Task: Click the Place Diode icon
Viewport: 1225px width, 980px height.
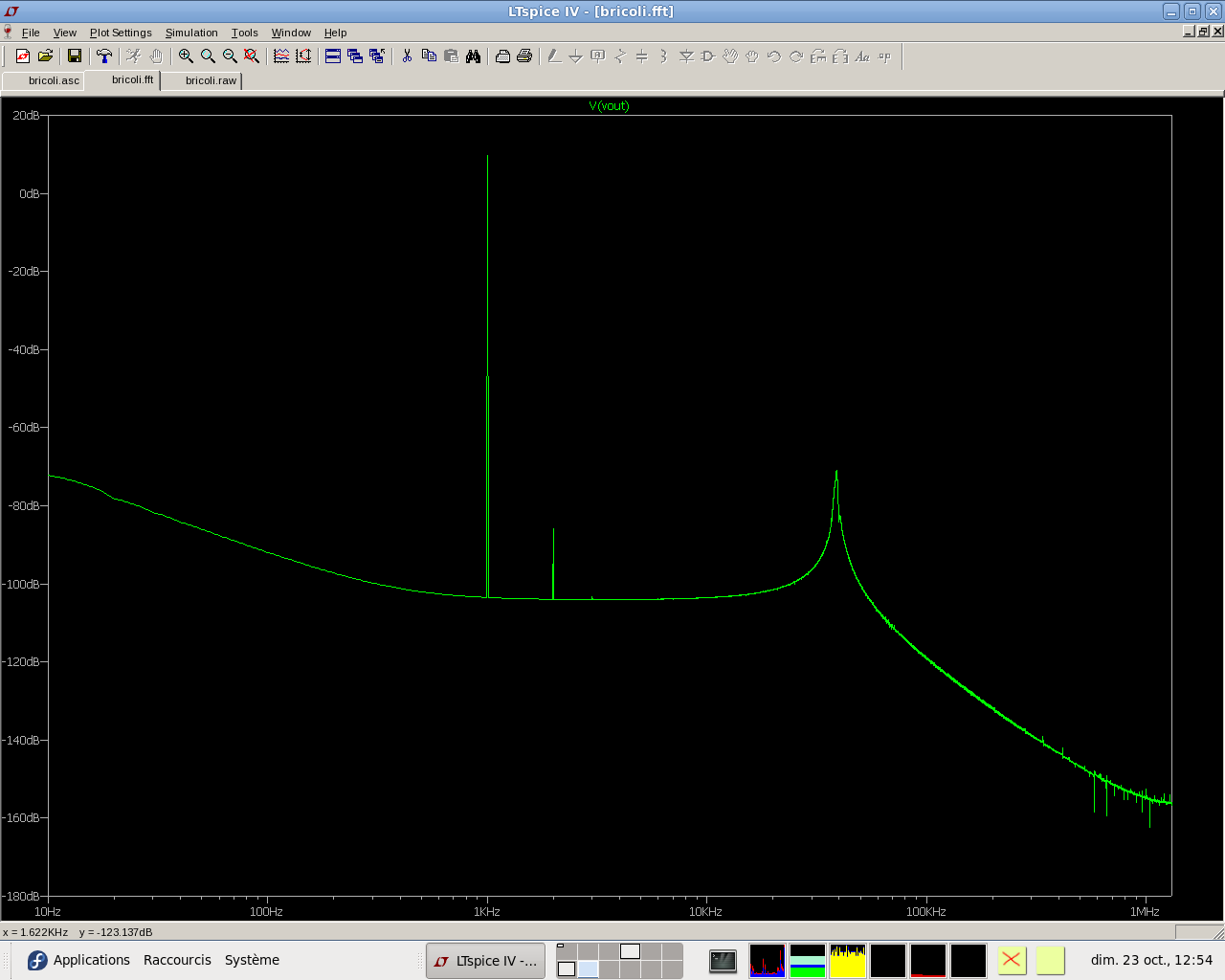Action: 686,56
